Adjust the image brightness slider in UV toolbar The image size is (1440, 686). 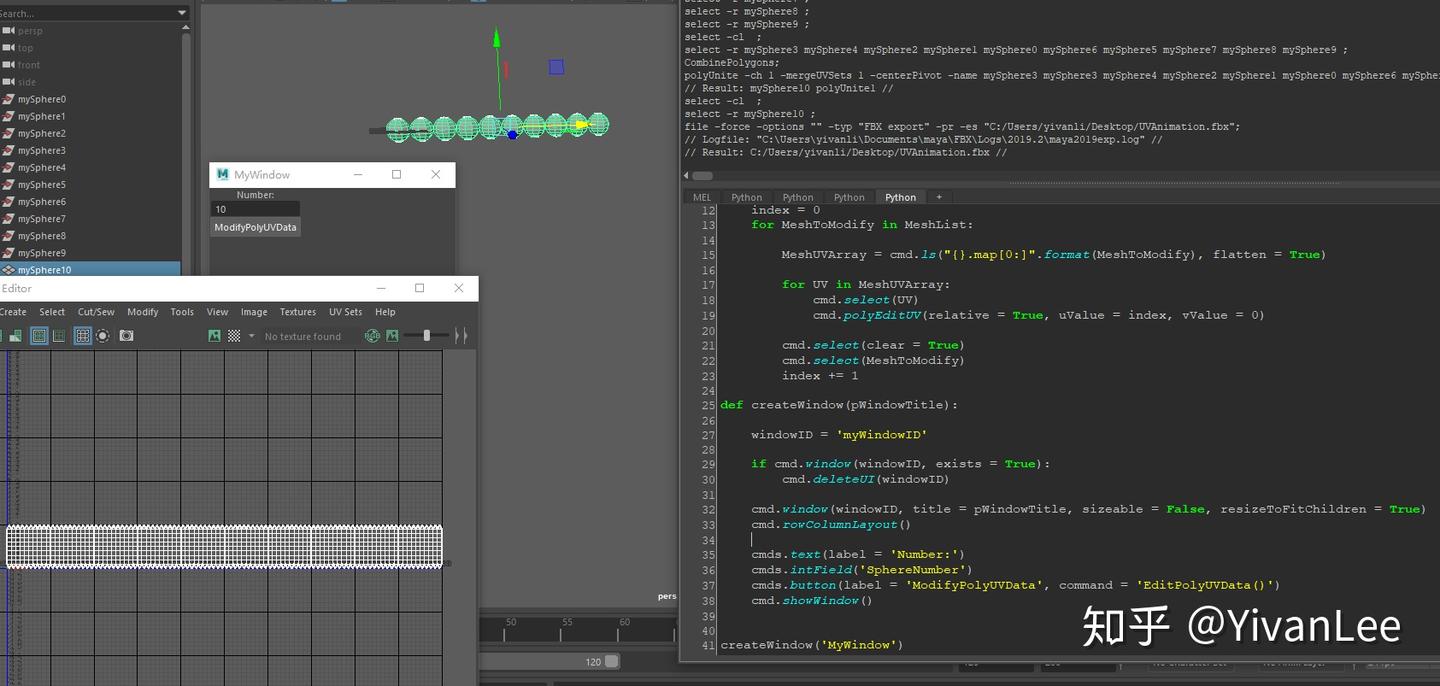427,336
